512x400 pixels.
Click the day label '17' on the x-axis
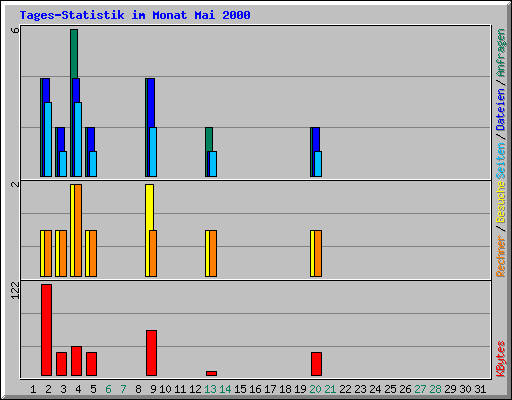click(x=270, y=389)
